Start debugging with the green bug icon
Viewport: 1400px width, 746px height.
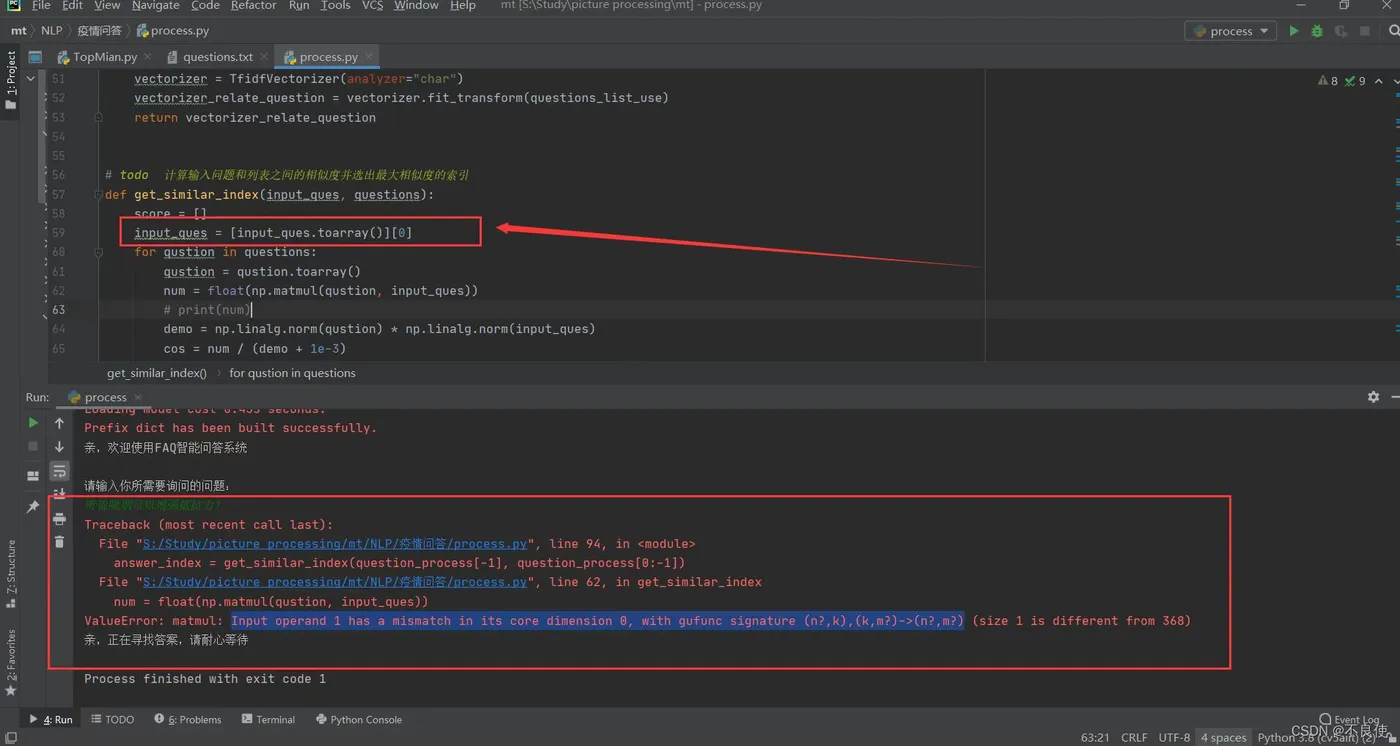(1317, 31)
